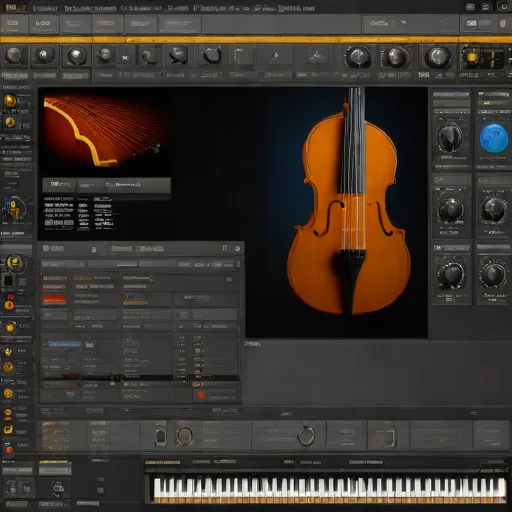Toggle the checkbox beside the blue highlighted row

[44, 344]
